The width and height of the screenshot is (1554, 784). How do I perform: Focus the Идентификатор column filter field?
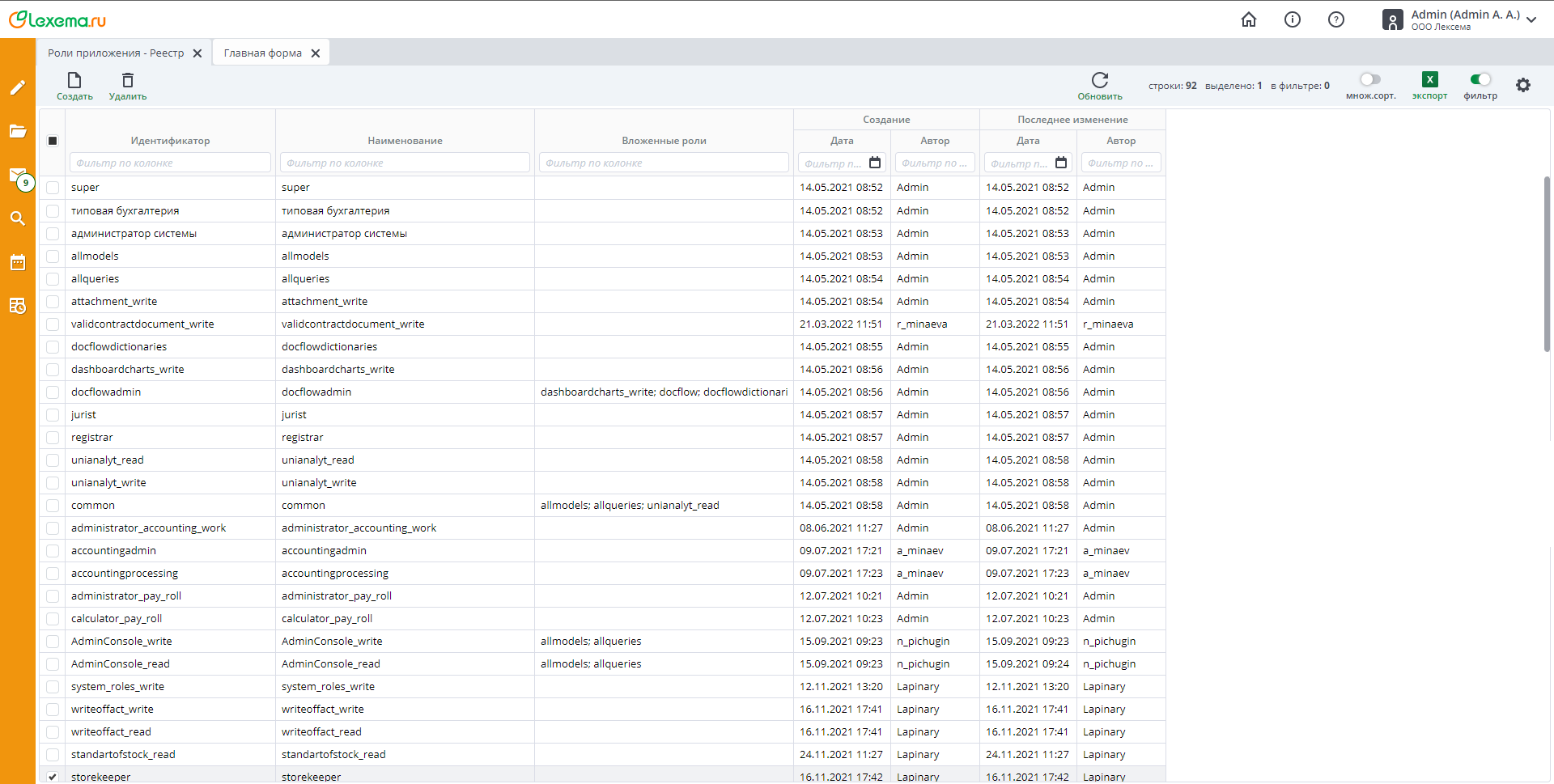click(170, 163)
